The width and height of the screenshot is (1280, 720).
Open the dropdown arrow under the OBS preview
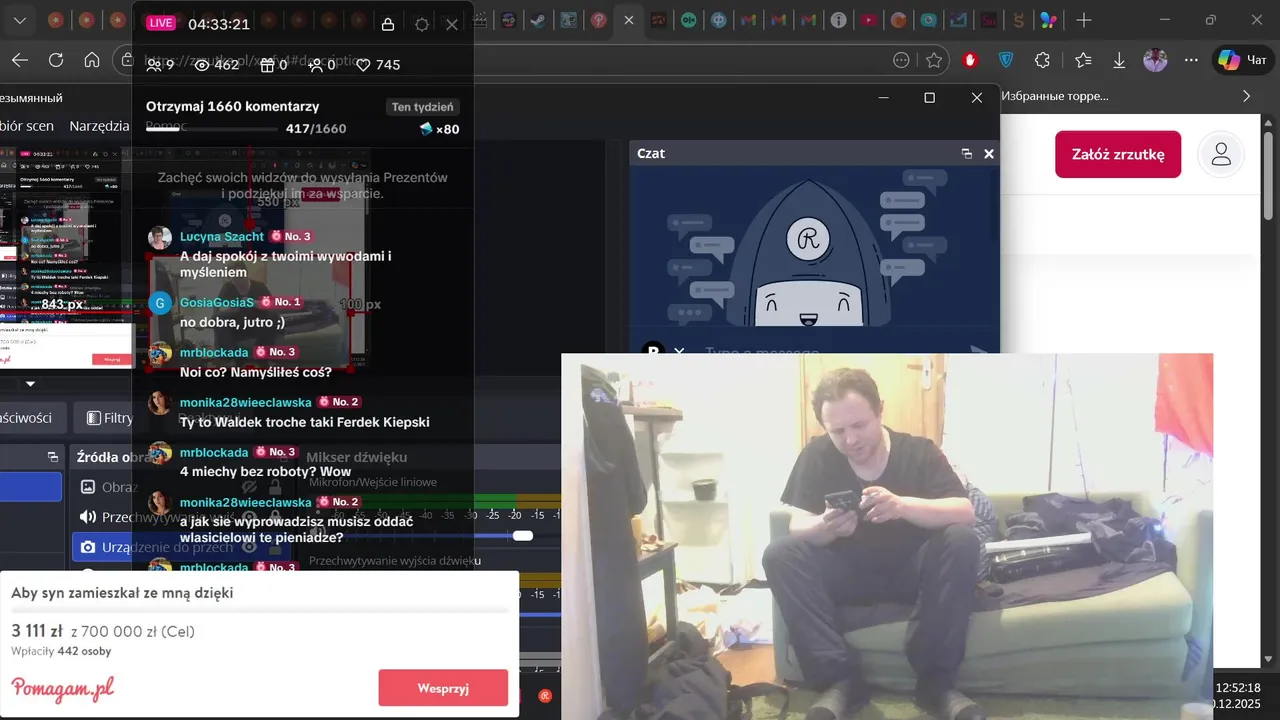point(30,384)
